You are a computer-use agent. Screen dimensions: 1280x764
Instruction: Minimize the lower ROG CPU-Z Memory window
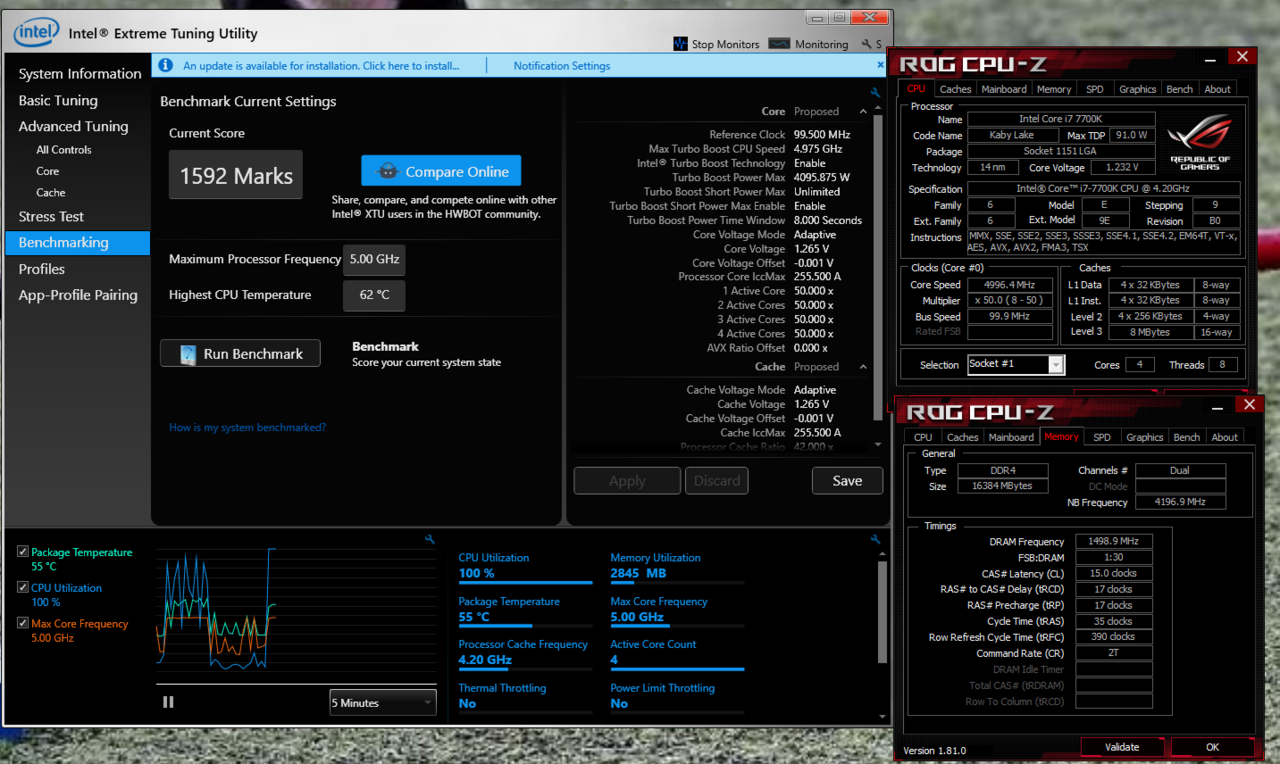(1219, 409)
